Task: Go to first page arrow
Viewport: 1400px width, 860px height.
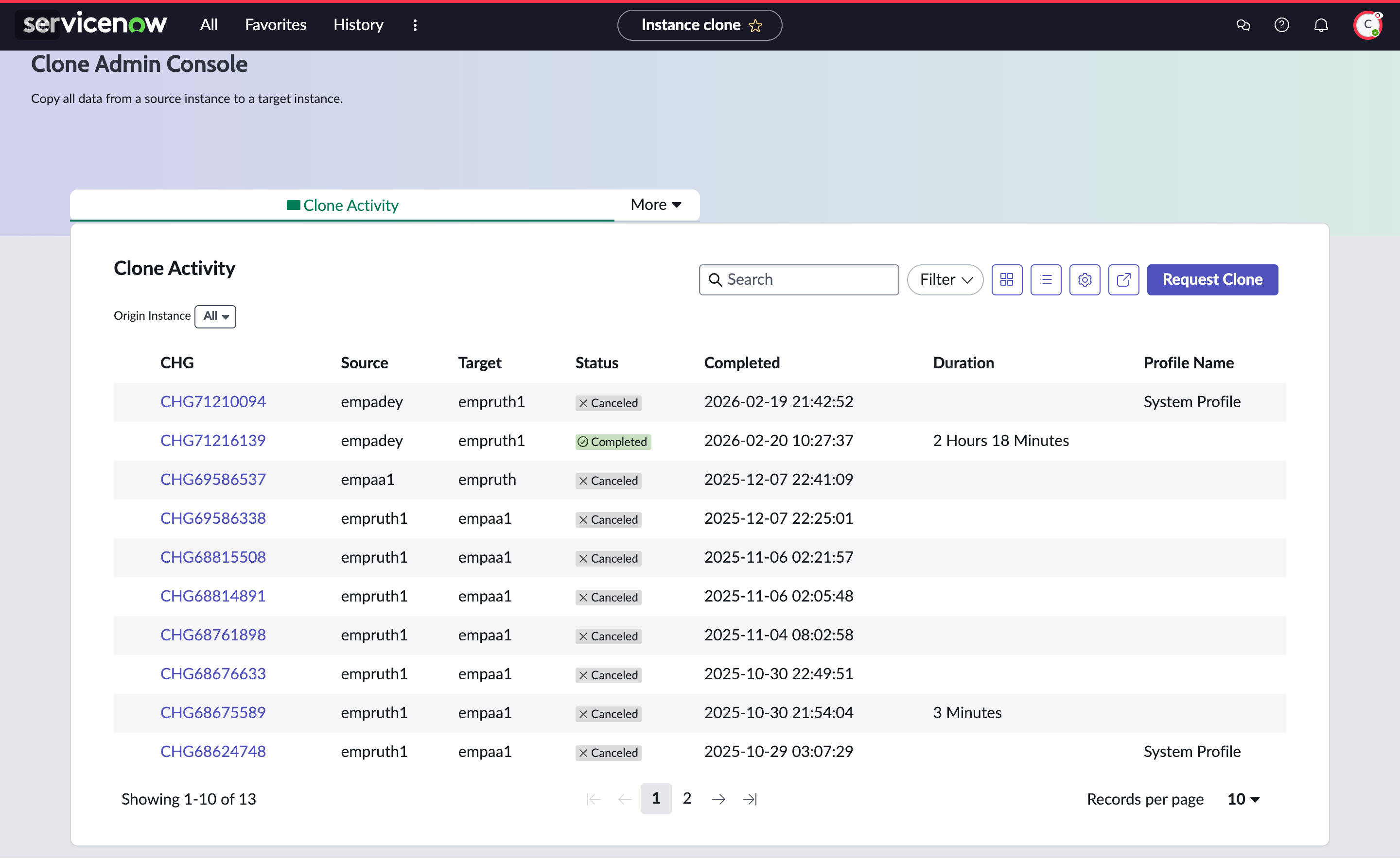Action: [x=594, y=799]
